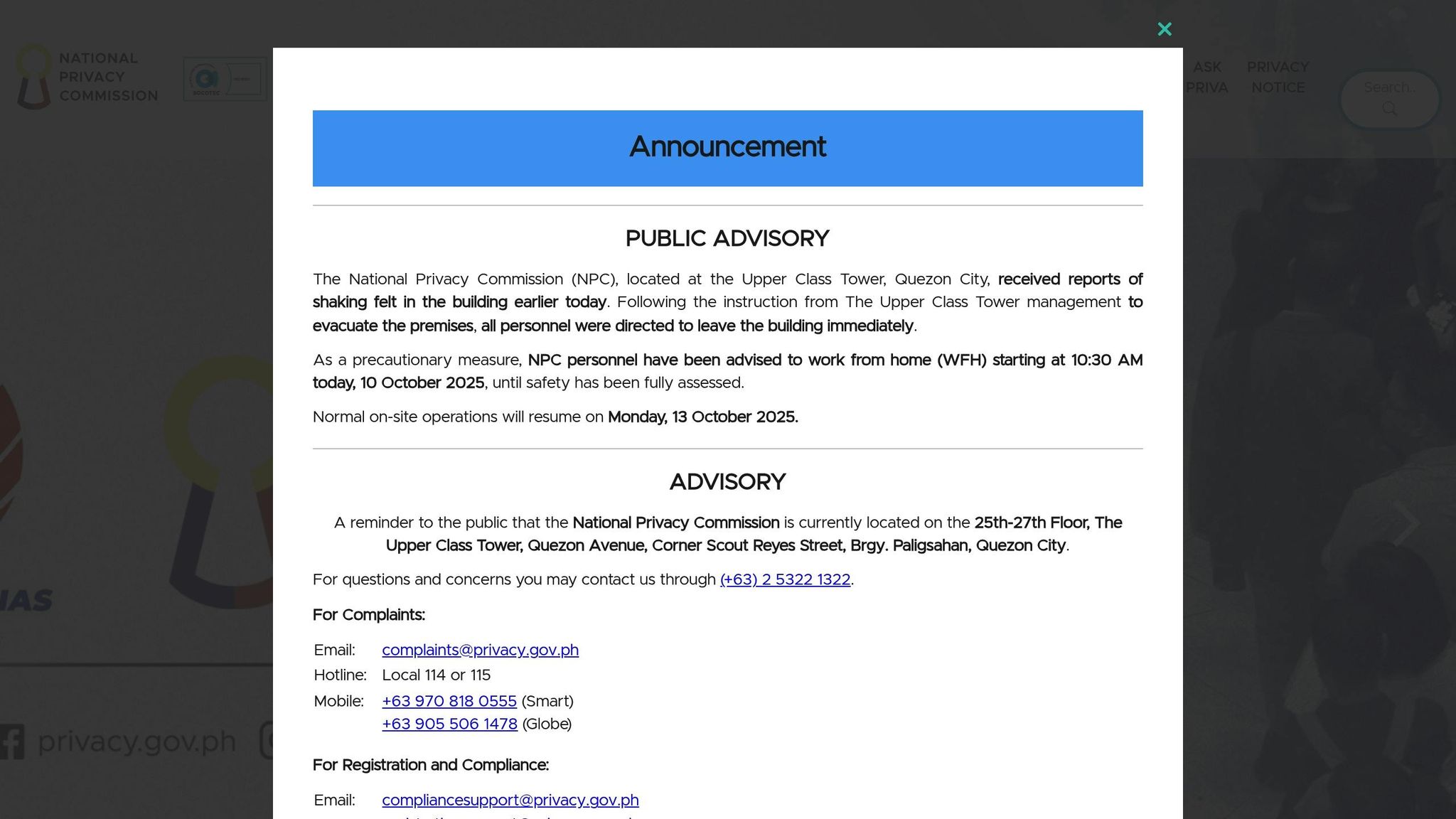Viewport: 1456px width, 819px height.
Task: Click the Announcement blue banner heading
Action: (x=727, y=148)
